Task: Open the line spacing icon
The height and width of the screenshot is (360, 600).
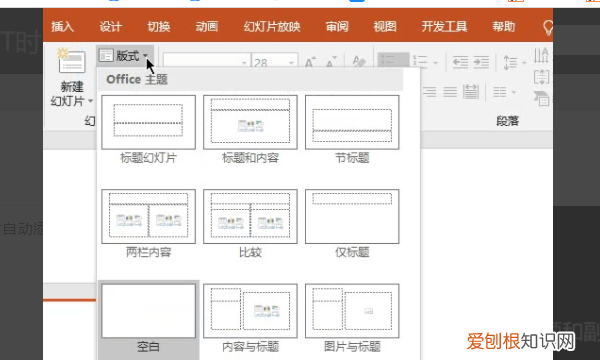Action: pyautogui.click(x=510, y=62)
